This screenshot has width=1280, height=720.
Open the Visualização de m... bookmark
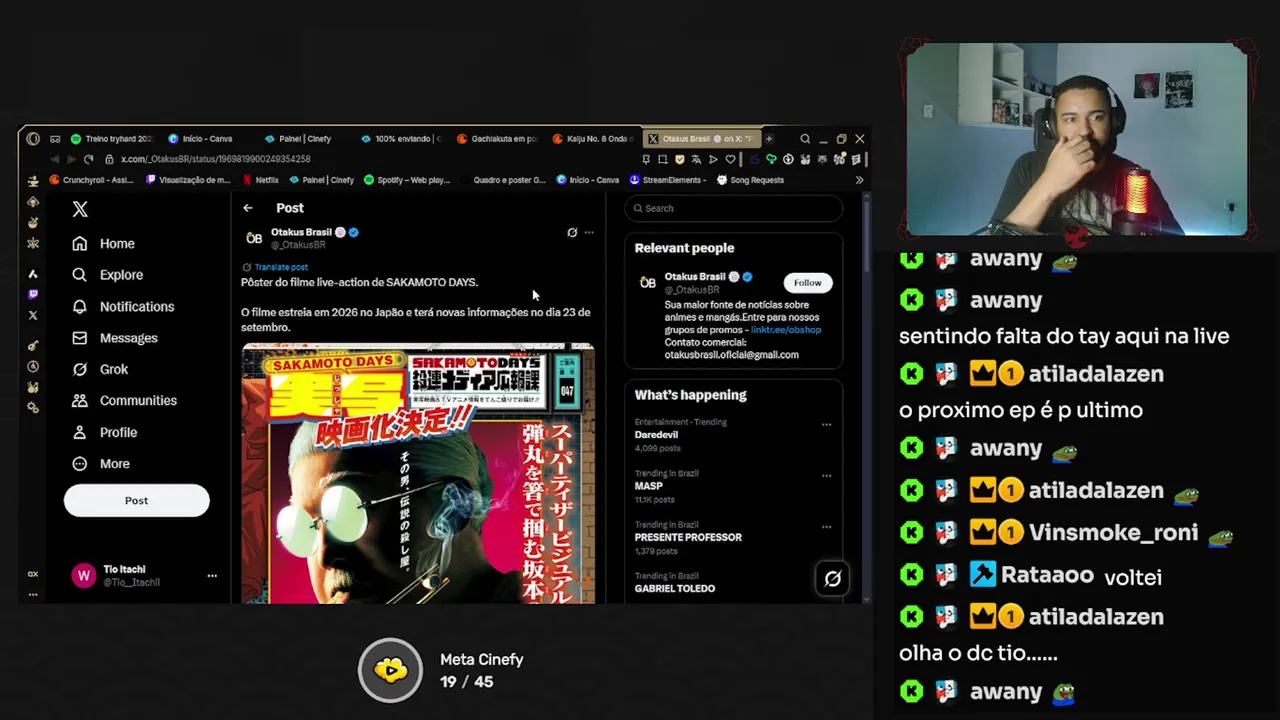tap(189, 180)
